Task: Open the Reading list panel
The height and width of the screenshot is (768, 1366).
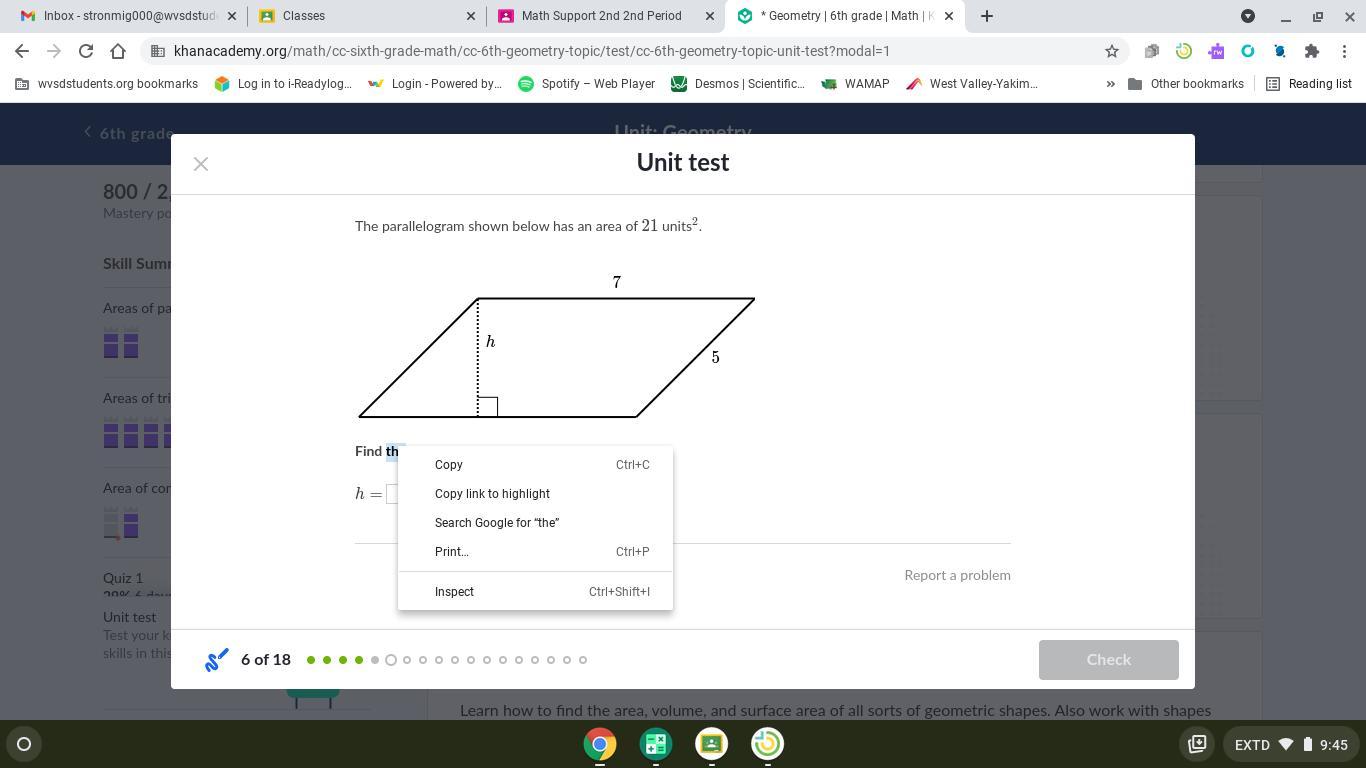Action: [1309, 84]
